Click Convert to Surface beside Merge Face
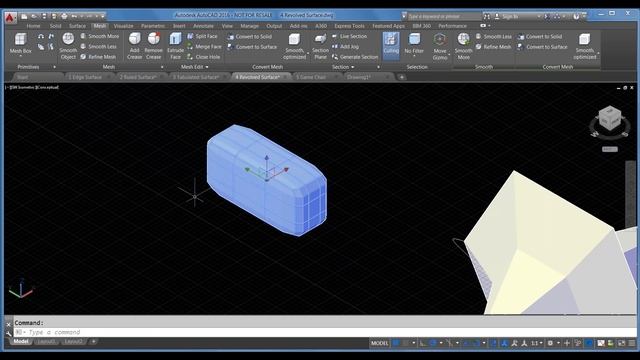 coord(252,47)
